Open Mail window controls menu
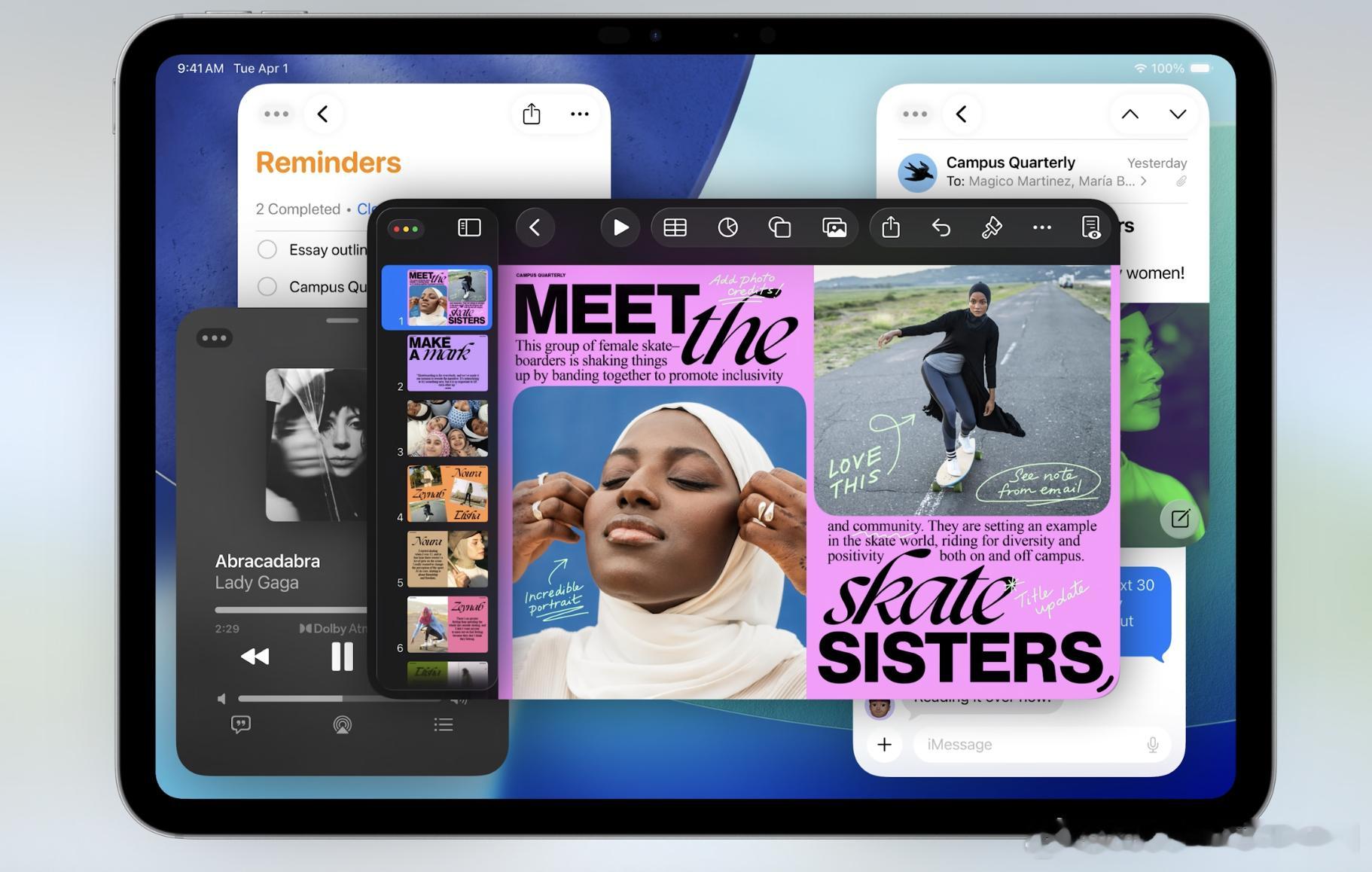This screenshot has width=1372, height=872. [915, 114]
